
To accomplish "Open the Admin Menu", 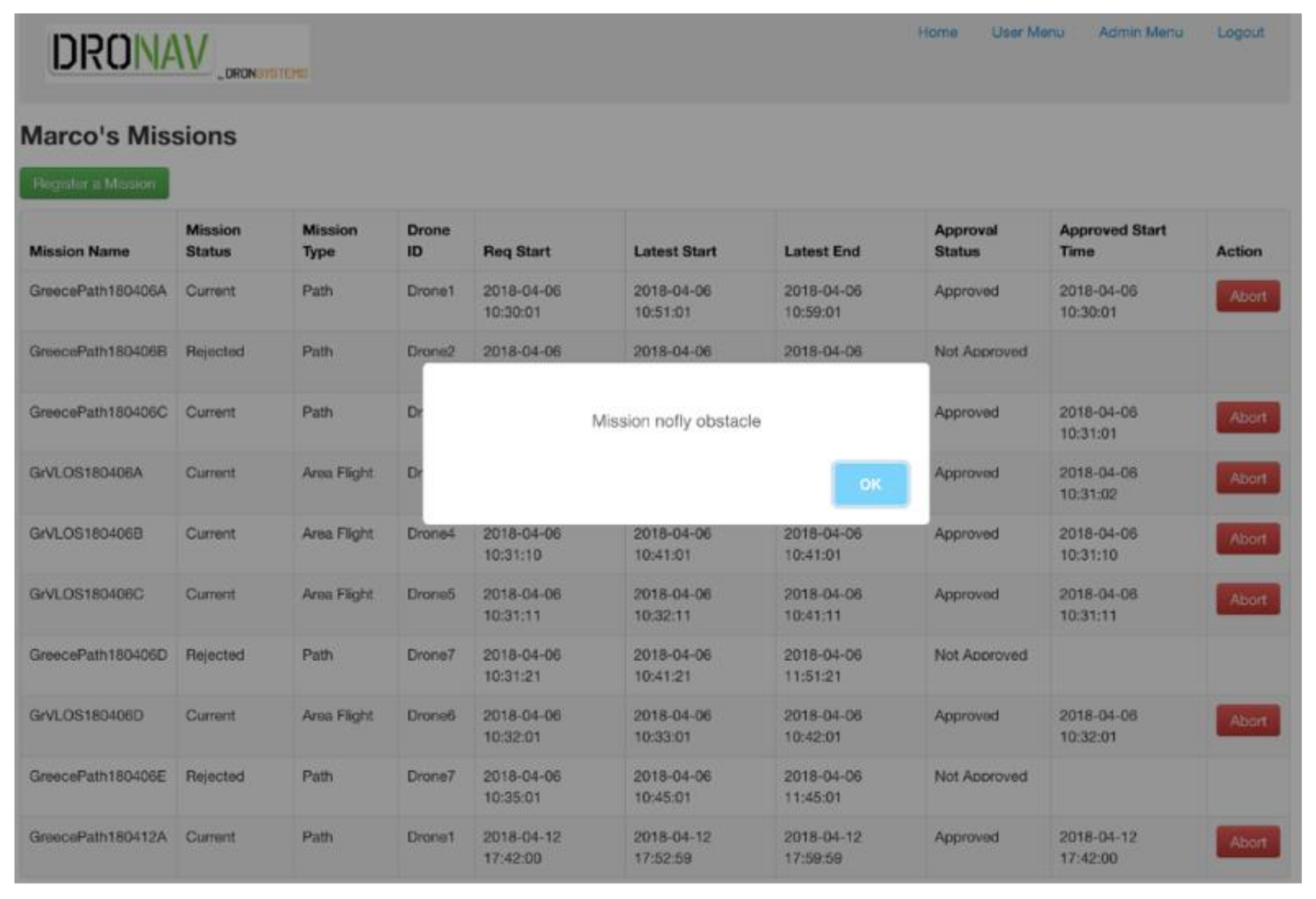I will (x=1140, y=32).
